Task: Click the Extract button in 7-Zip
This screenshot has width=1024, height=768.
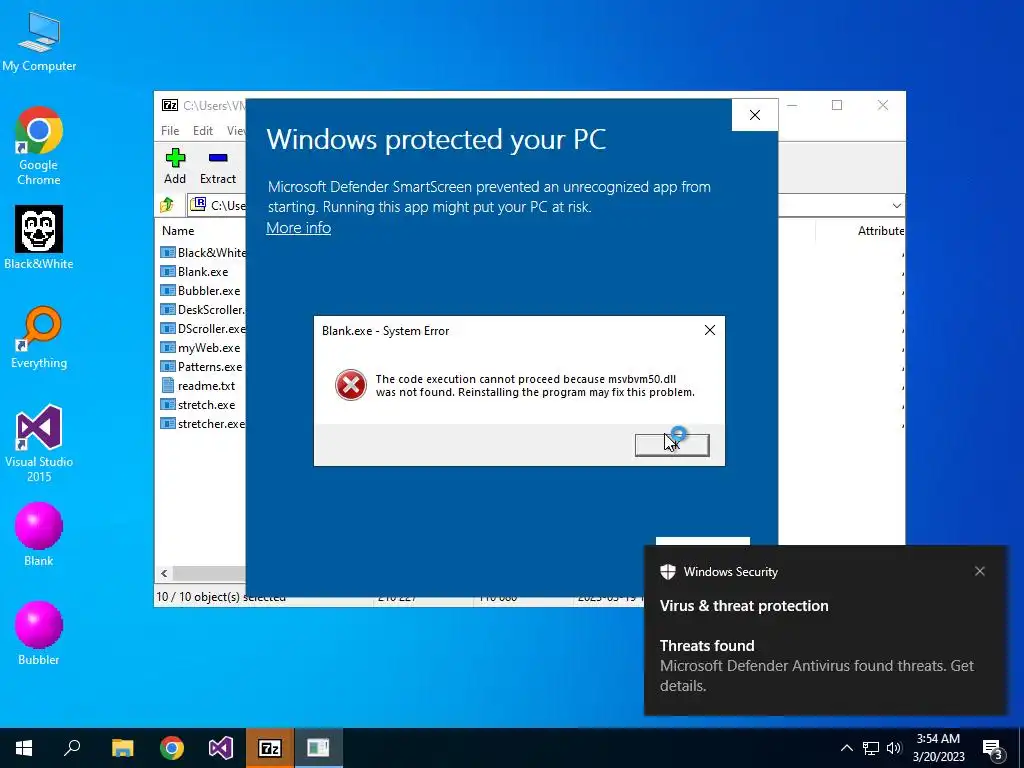Action: [x=217, y=166]
